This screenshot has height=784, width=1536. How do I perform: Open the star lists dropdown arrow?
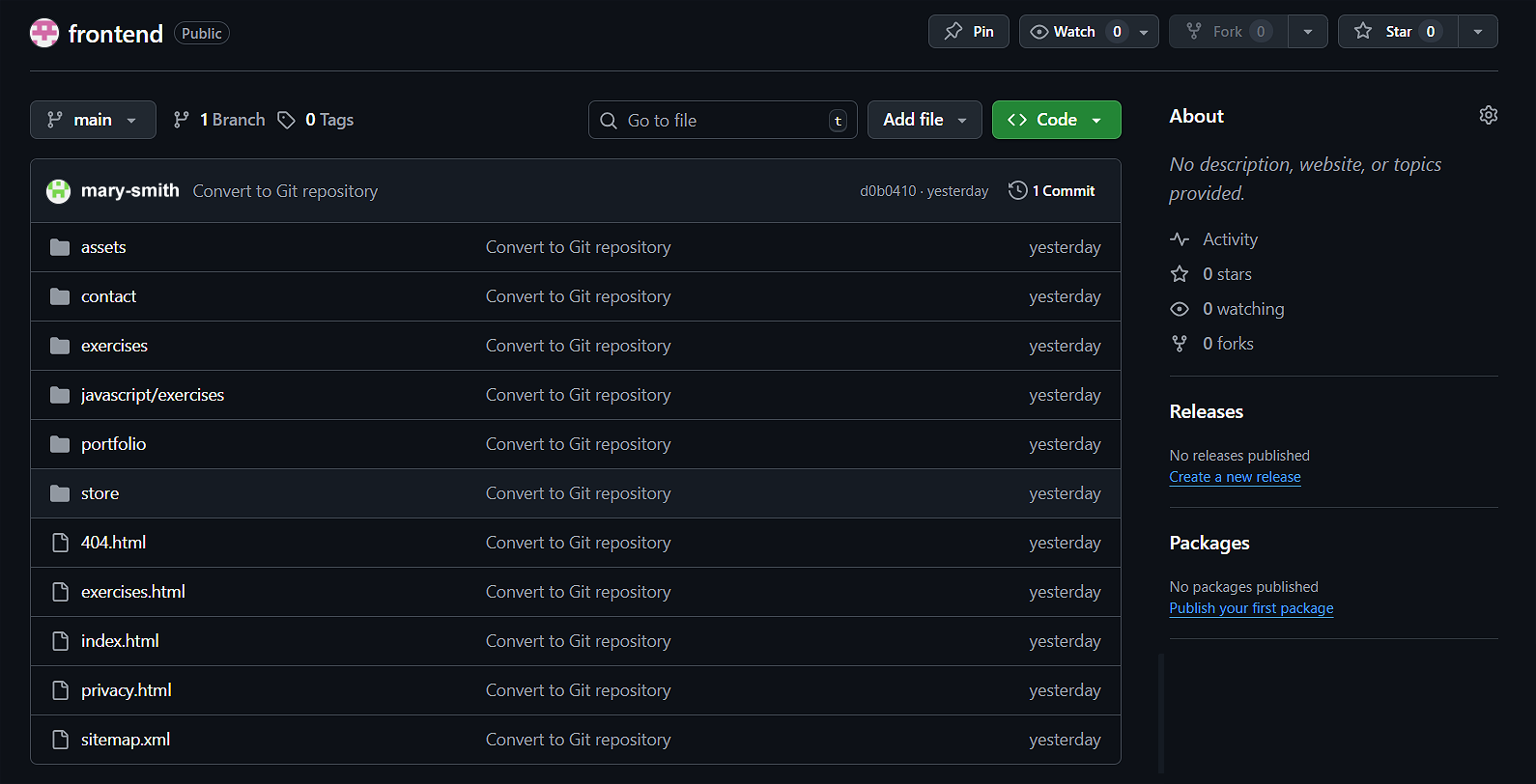[x=1477, y=32]
